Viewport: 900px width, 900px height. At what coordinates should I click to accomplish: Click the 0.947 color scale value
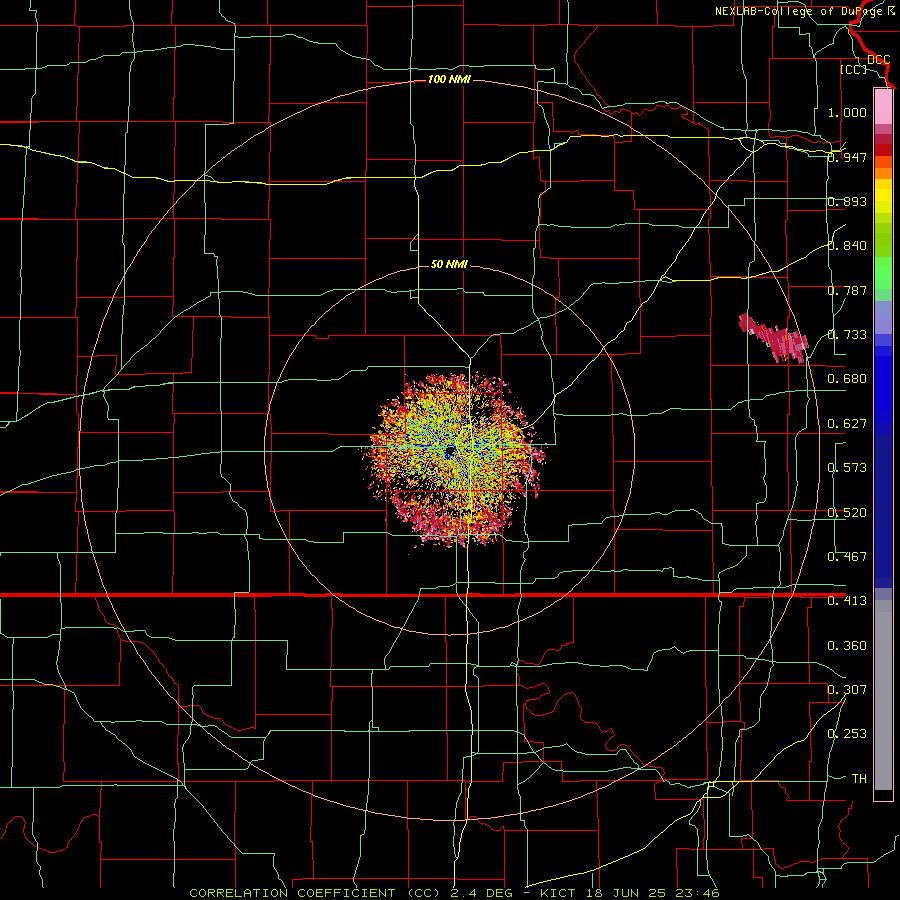point(847,157)
